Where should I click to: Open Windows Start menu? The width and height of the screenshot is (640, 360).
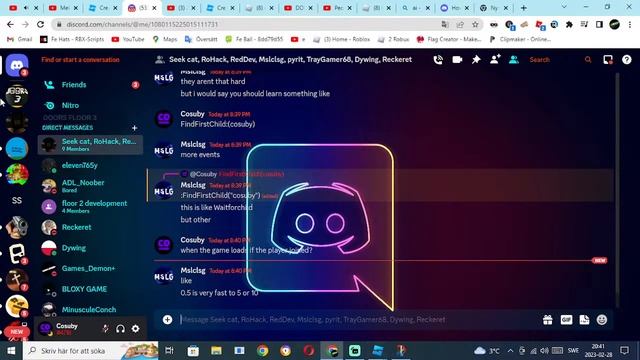tap(11, 351)
